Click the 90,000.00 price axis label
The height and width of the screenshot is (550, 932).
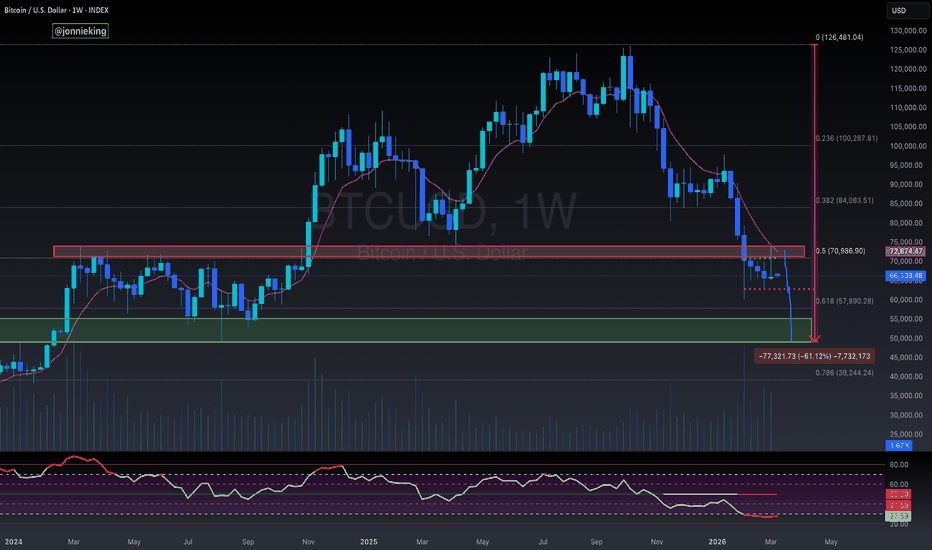tap(909, 184)
